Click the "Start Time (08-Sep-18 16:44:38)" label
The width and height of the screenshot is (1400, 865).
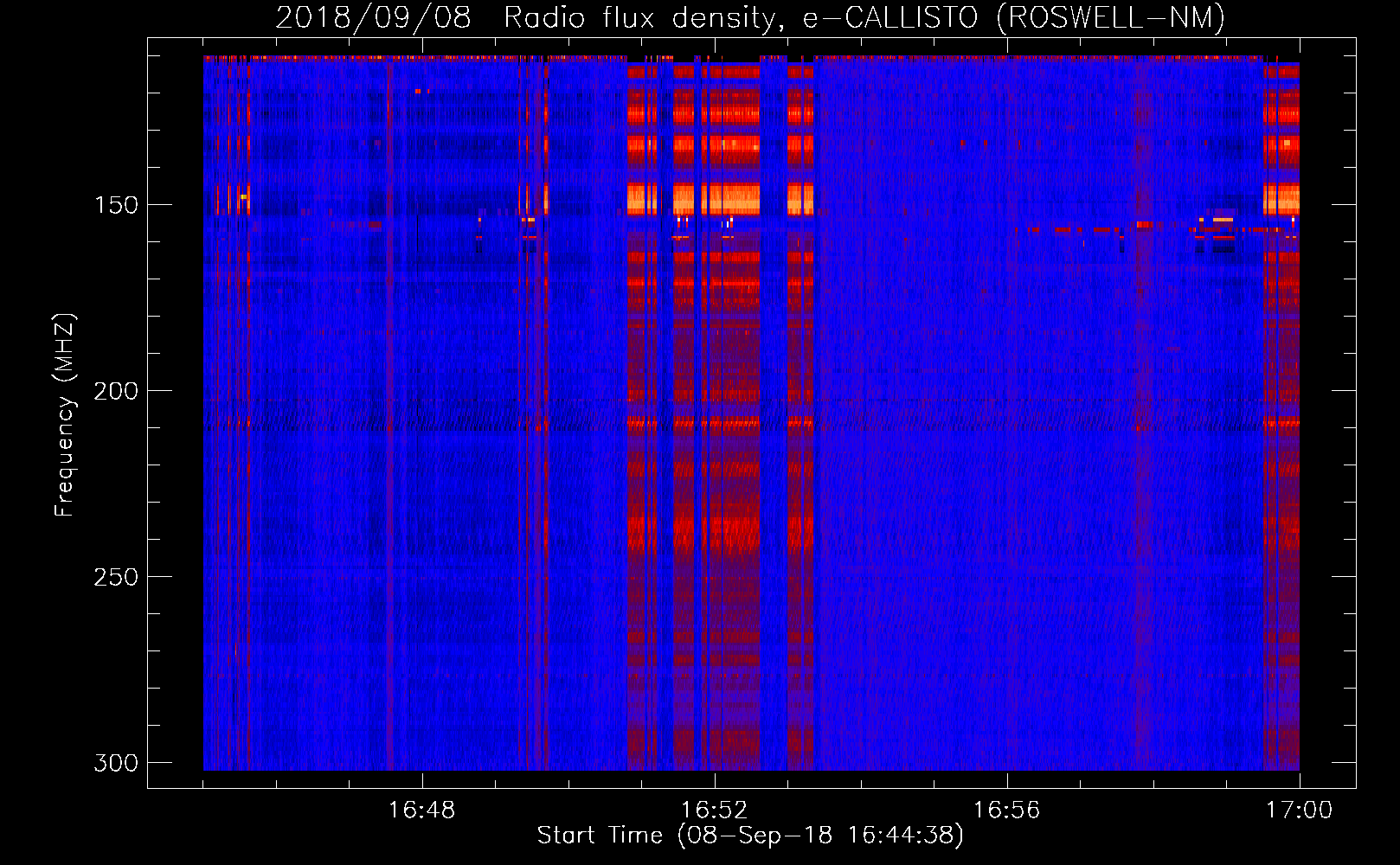[750, 836]
